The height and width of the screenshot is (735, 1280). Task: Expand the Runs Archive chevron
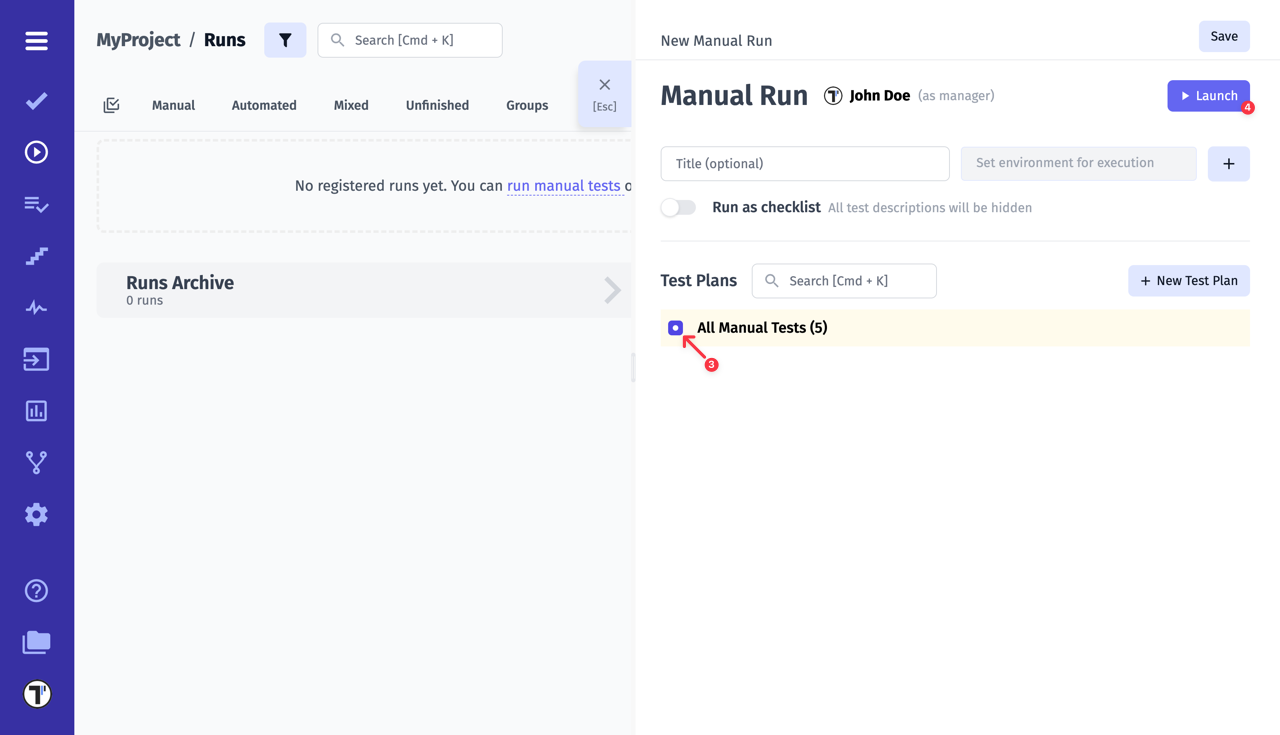point(614,290)
